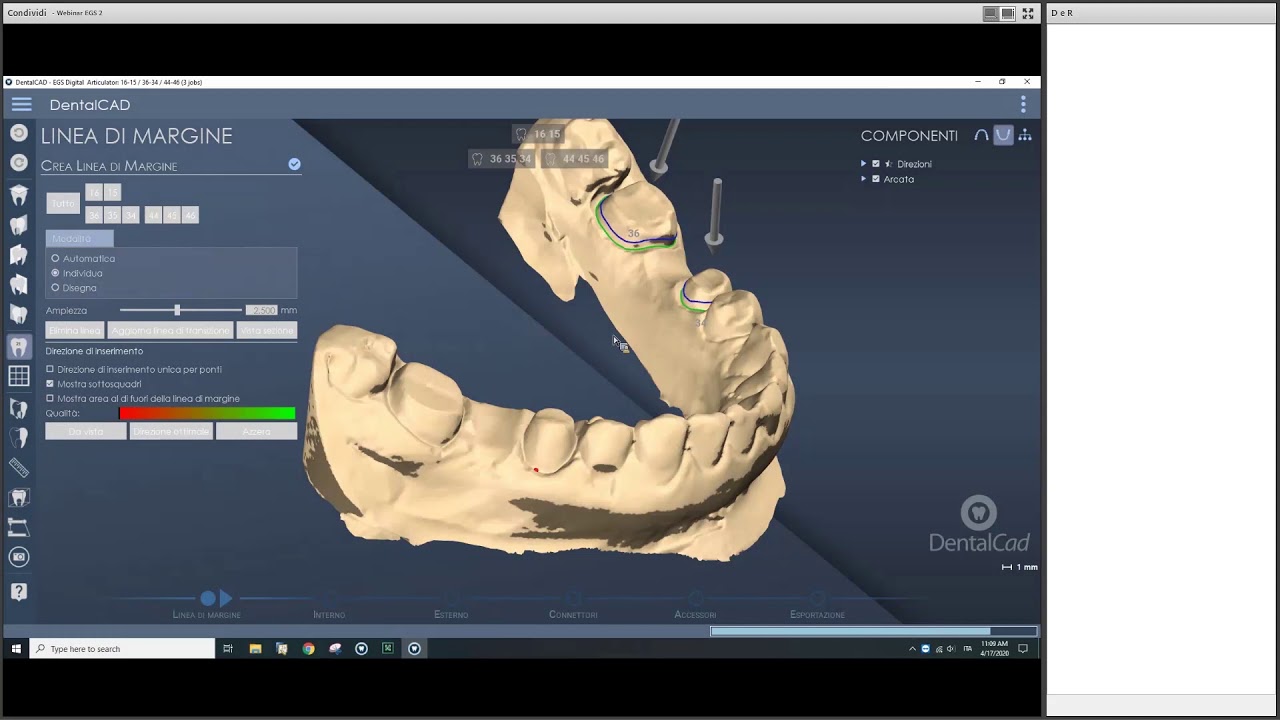The image size is (1280, 720).
Task: Click the play arrow at Linea di Margine step
Action: coord(226,598)
